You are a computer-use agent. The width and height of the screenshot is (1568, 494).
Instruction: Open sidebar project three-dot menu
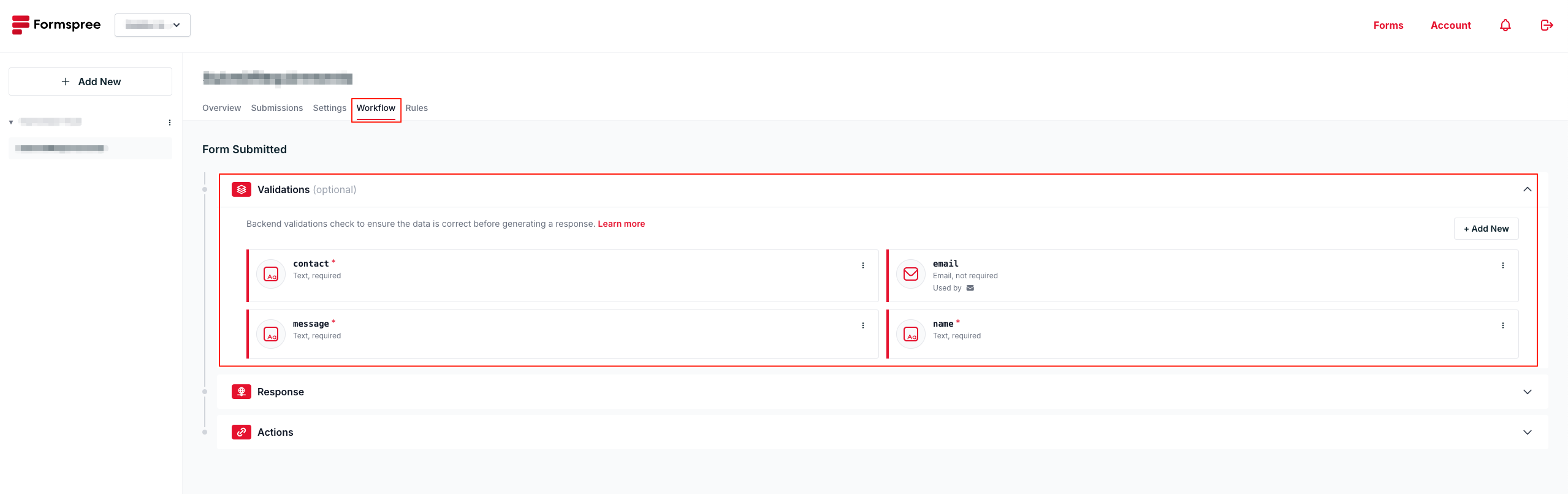coord(170,123)
